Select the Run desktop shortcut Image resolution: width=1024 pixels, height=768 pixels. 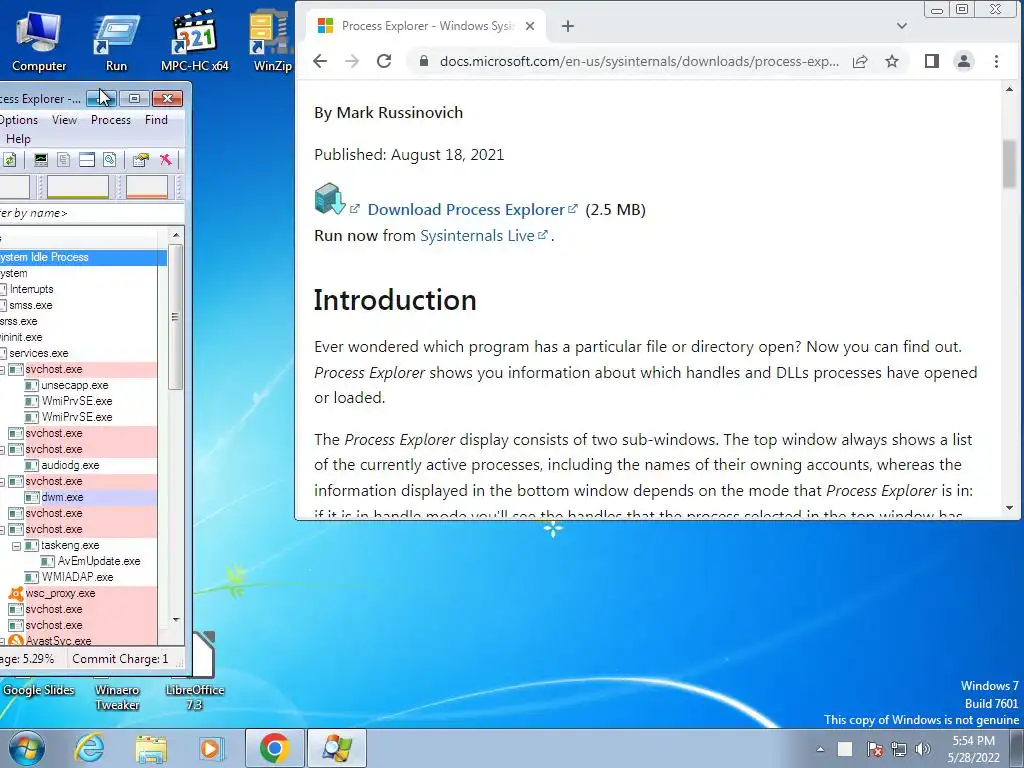pyautogui.click(x=116, y=40)
